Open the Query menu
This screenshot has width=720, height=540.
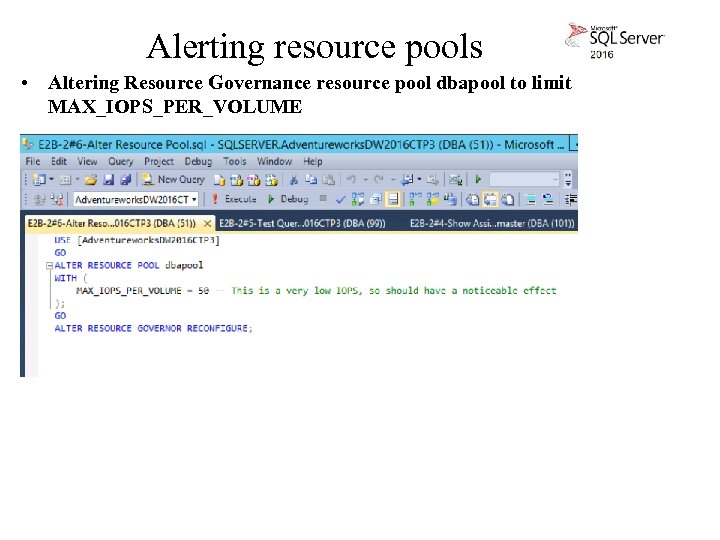121,162
